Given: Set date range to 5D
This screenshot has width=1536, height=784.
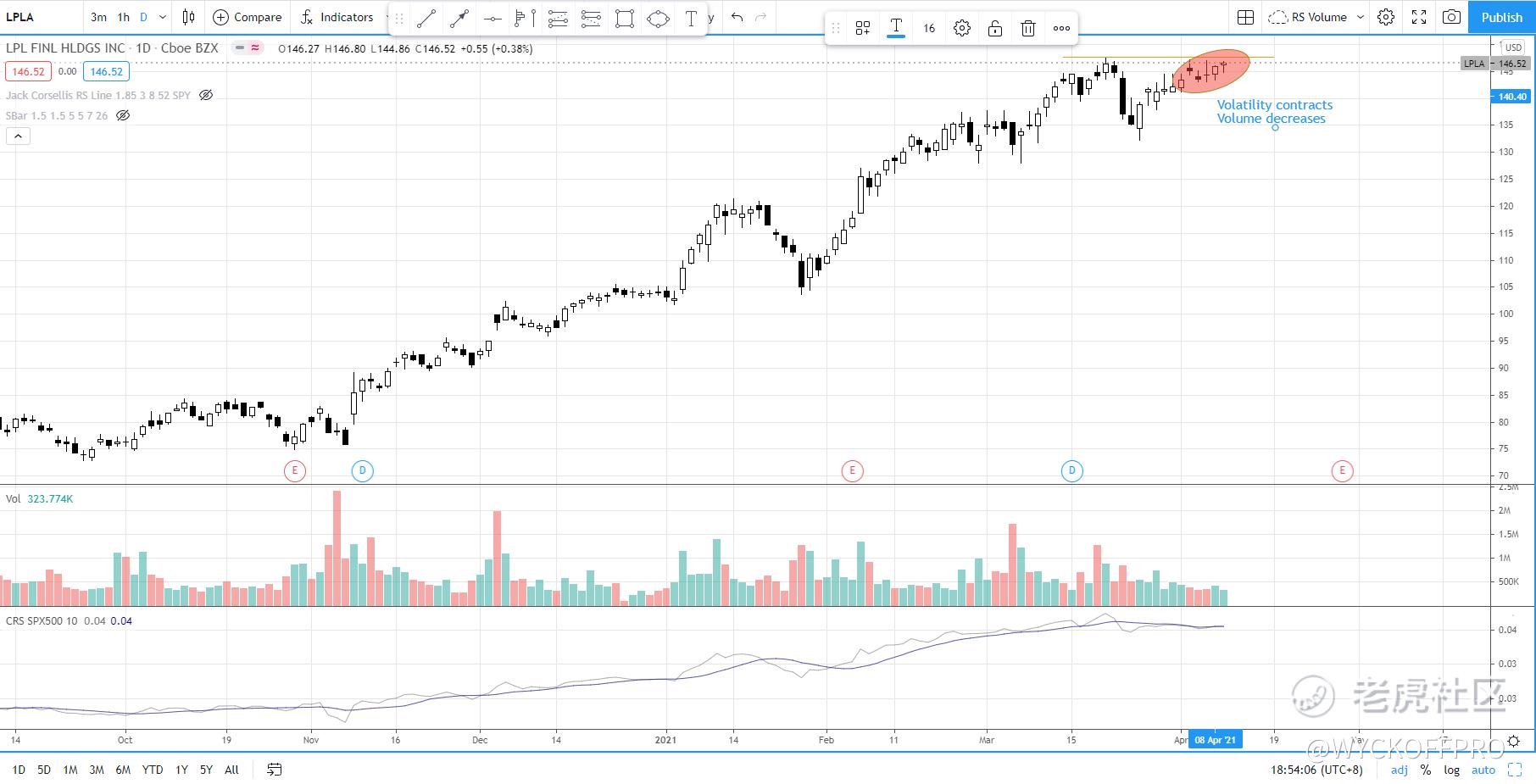Looking at the screenshot, I should click(x=44, y=770).
